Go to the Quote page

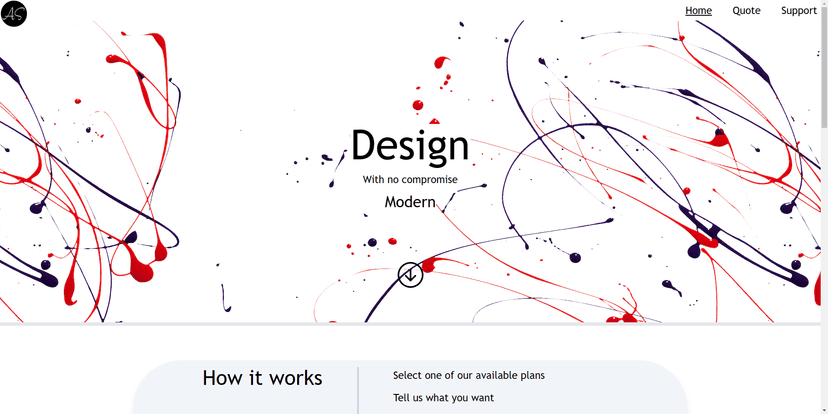click(x=746, y=11)
